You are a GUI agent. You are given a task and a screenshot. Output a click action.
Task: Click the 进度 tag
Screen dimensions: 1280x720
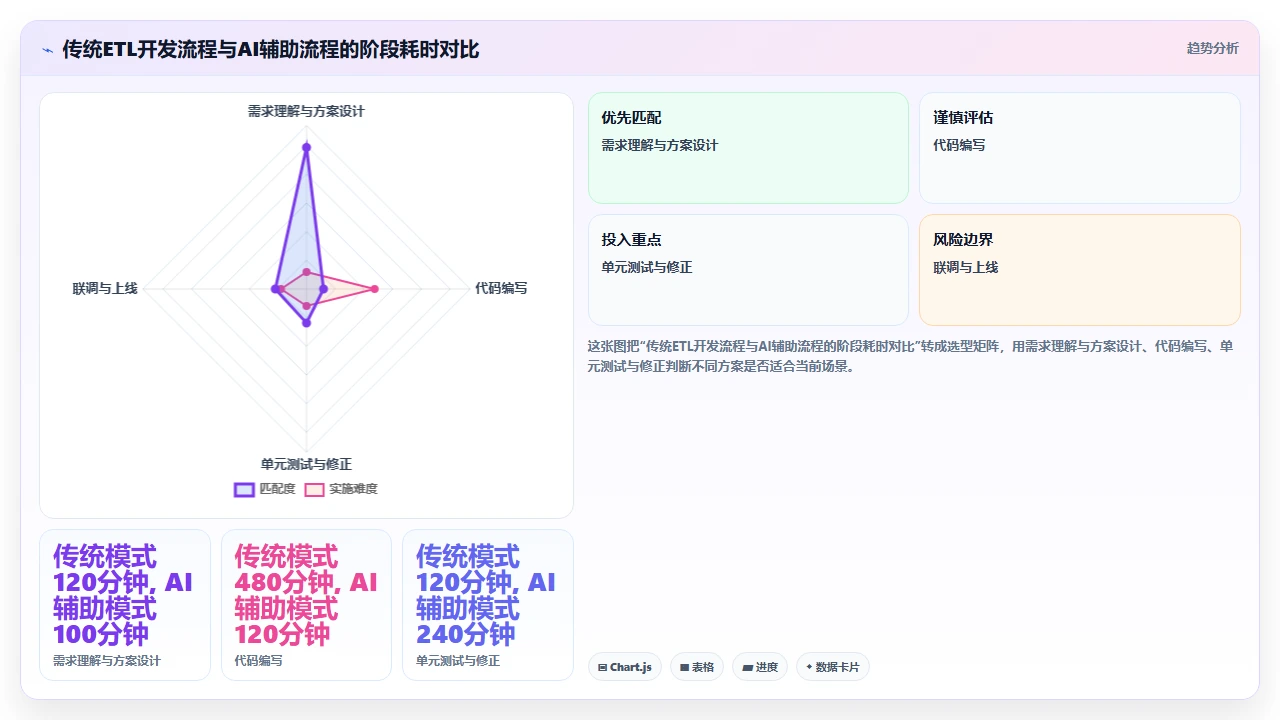(760, 667)
